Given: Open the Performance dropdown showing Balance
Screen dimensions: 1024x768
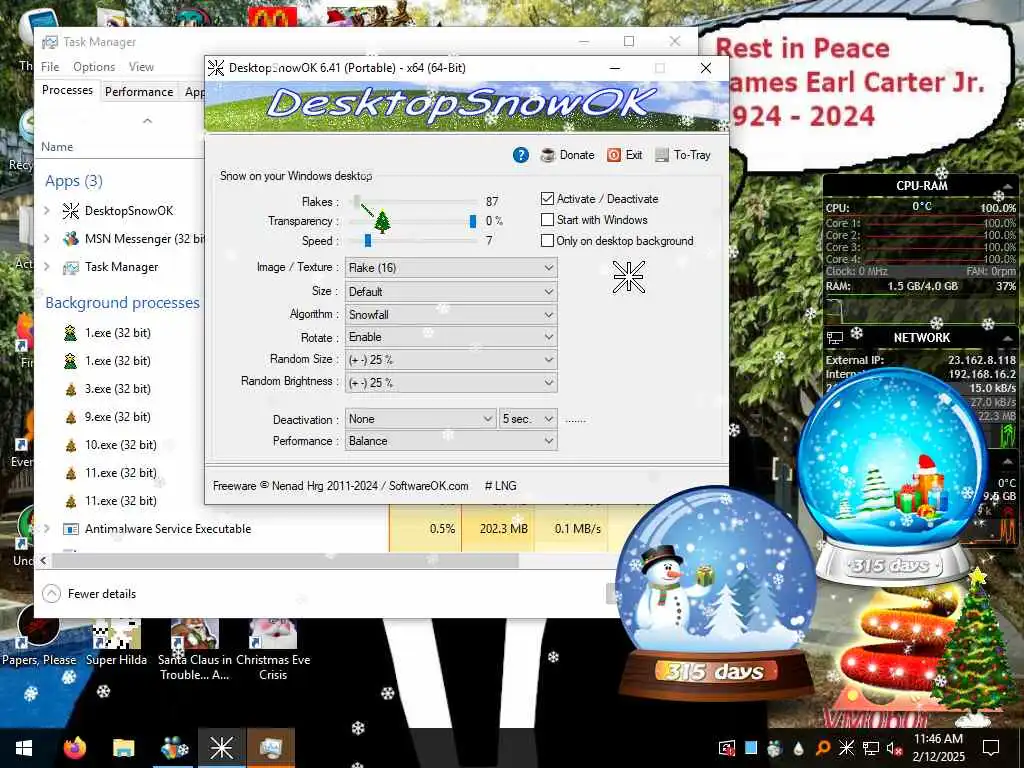Looking at the screenshot, I should (451, 441).
